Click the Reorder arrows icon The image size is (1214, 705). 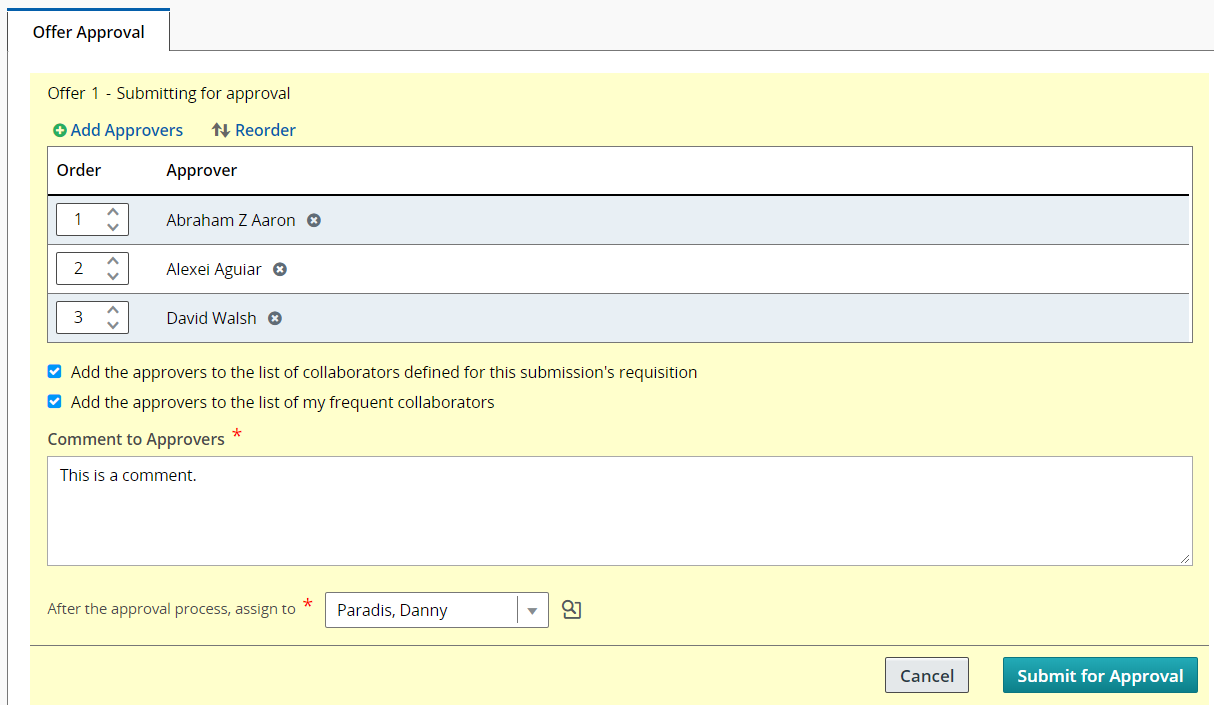tap(221, 131)
